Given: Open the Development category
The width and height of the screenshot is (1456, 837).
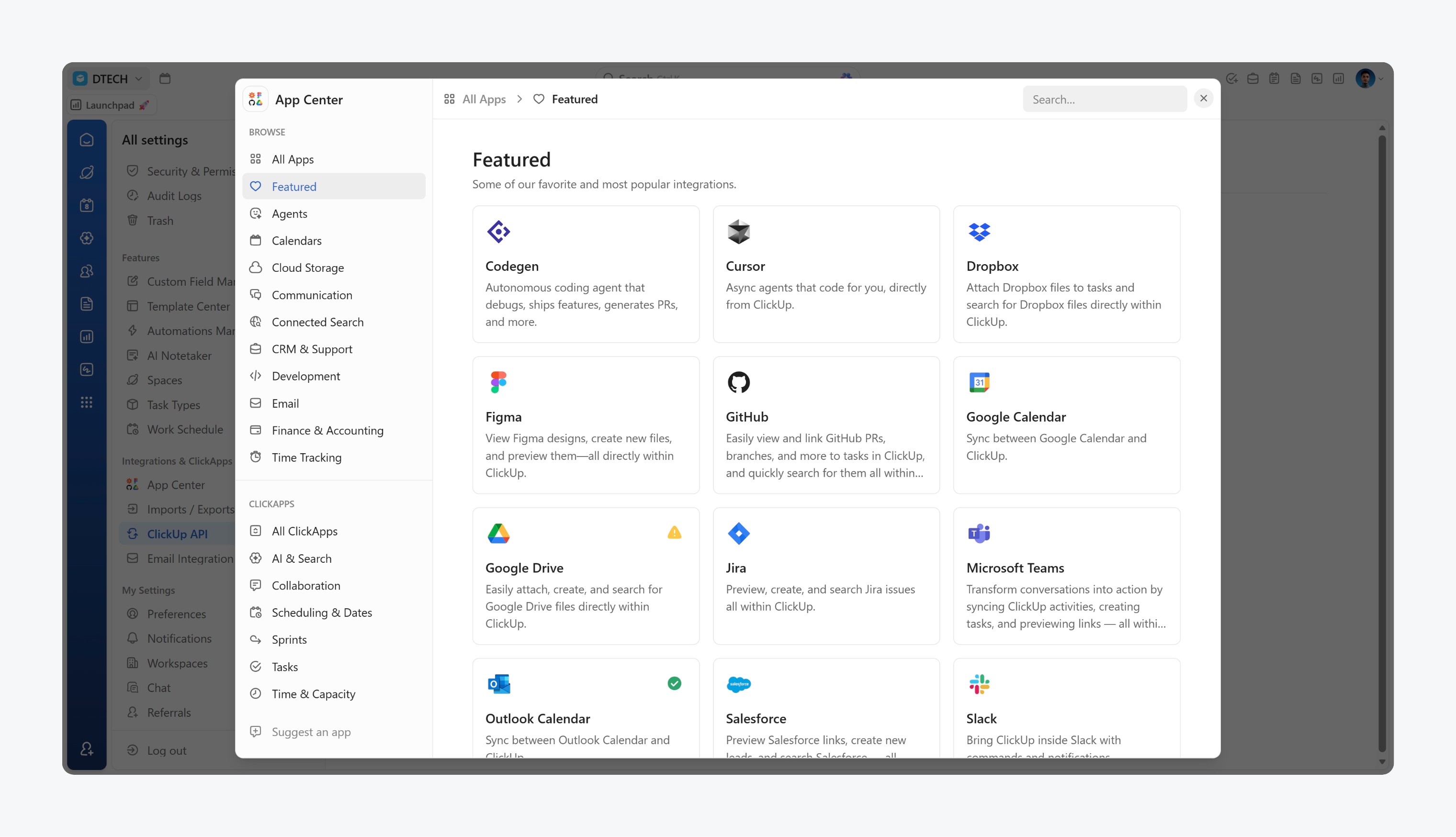Looking at the screenshot, I should [x=305, y=376].
